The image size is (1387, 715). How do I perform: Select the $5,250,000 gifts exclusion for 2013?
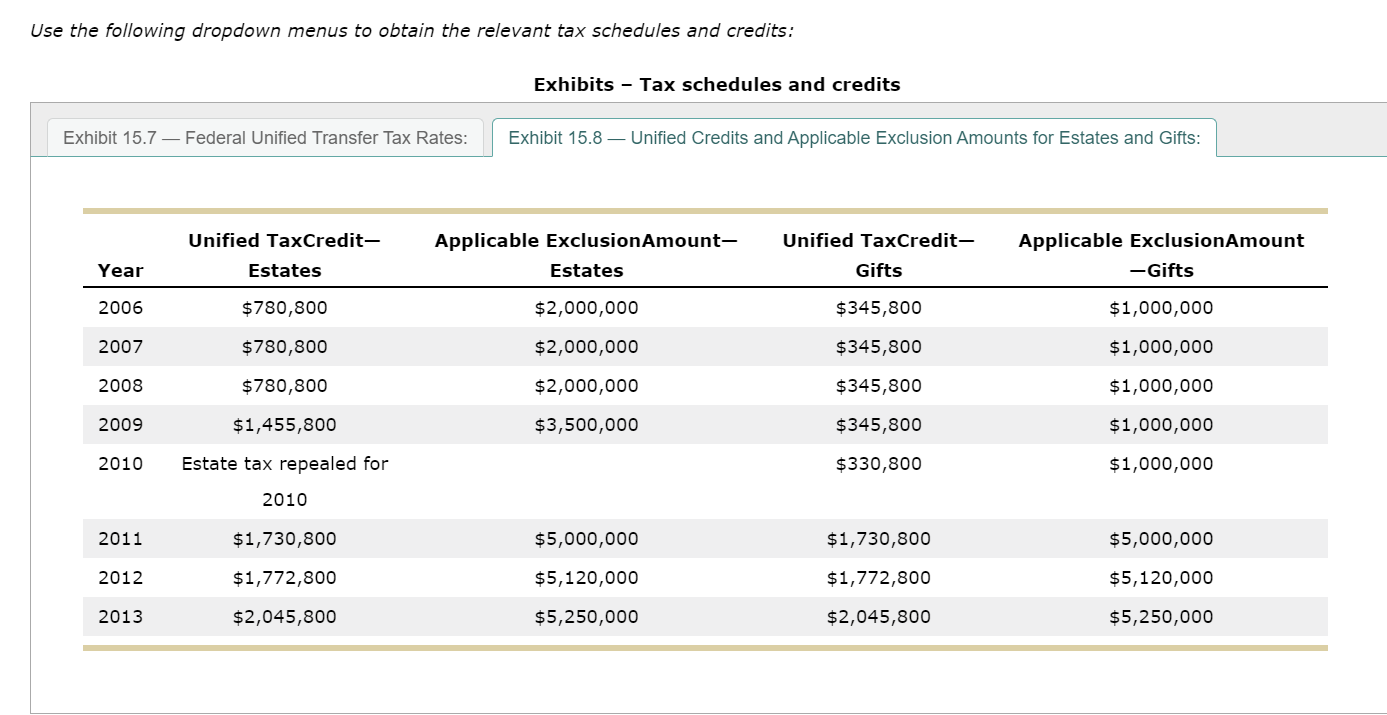pos(1161,616)
